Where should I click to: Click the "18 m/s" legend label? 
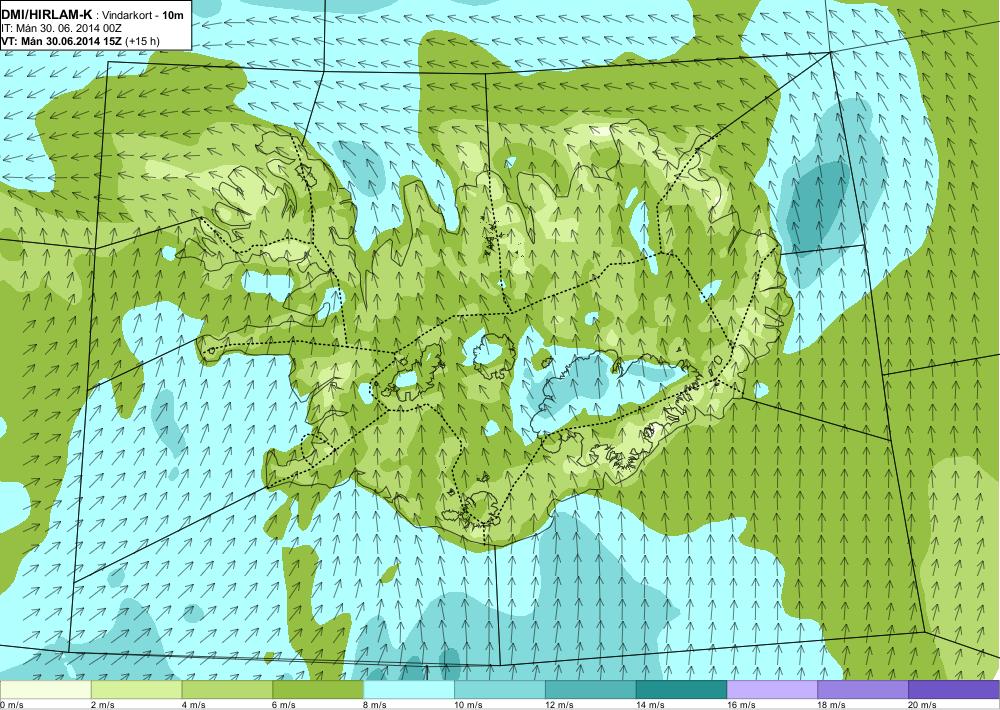tap(832, 705)
